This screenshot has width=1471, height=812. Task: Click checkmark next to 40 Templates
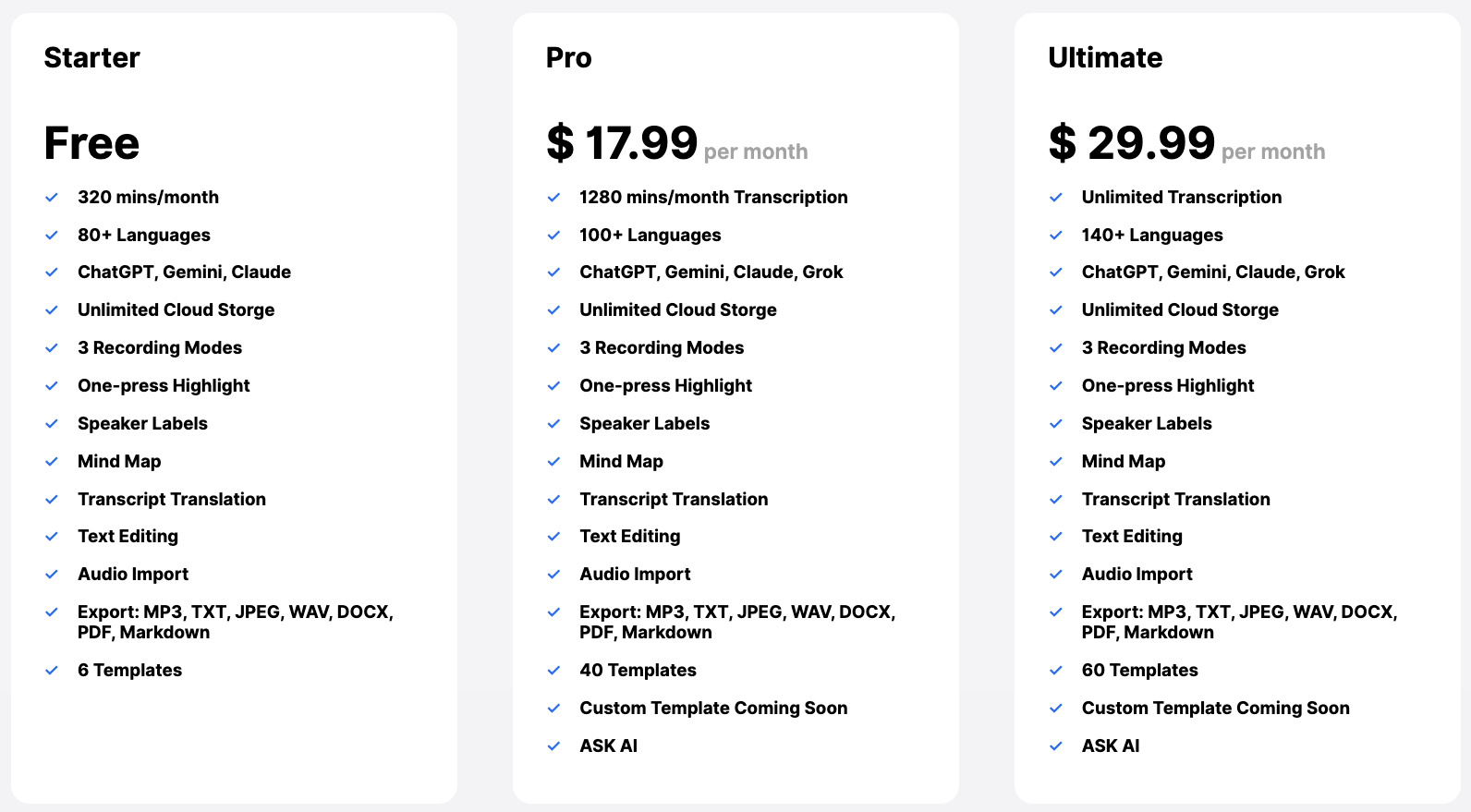coord(553,671)
